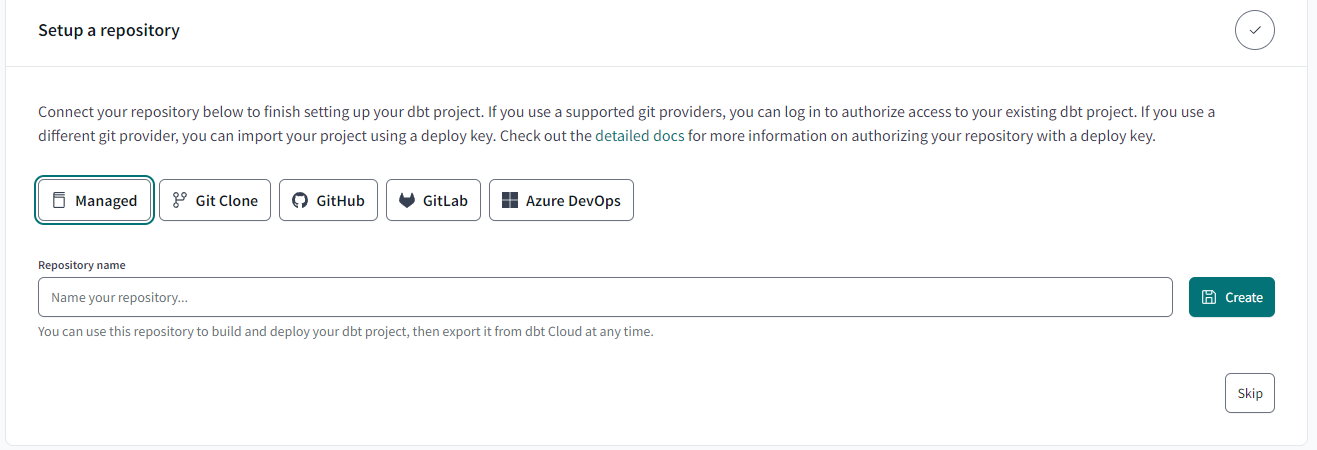This screenshot has height=450, width=1317.
Task: Collapse the 'Setup a repository' section heading
Action: click(x=109, y=31)
